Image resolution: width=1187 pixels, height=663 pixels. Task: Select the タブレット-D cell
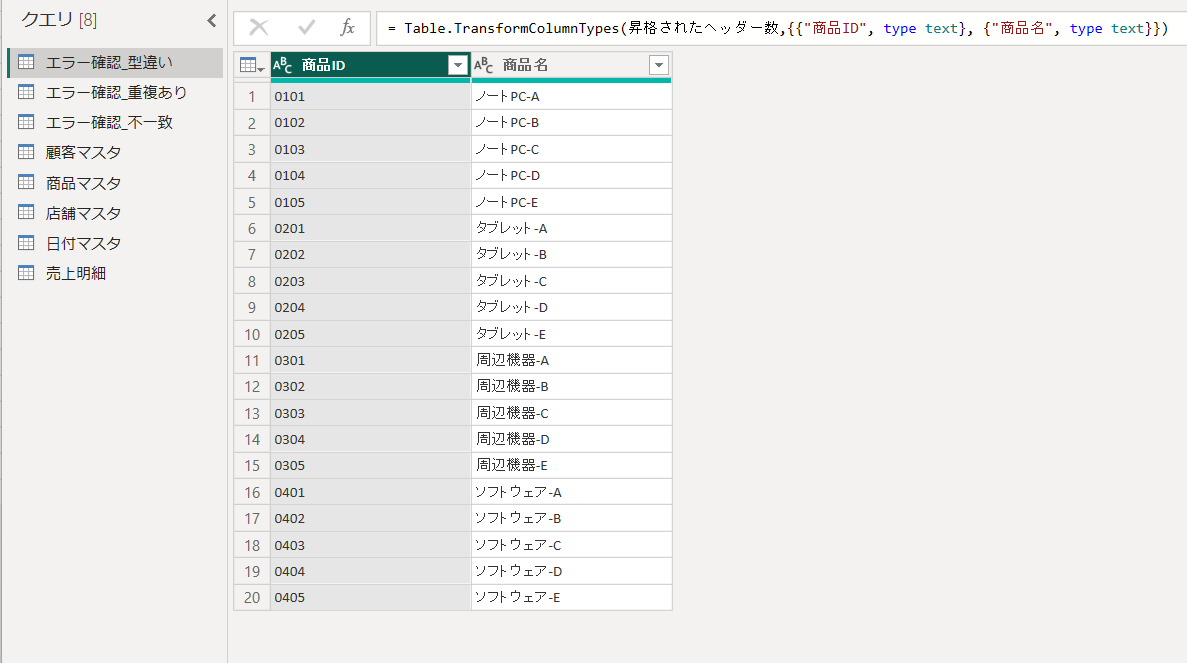572,307
